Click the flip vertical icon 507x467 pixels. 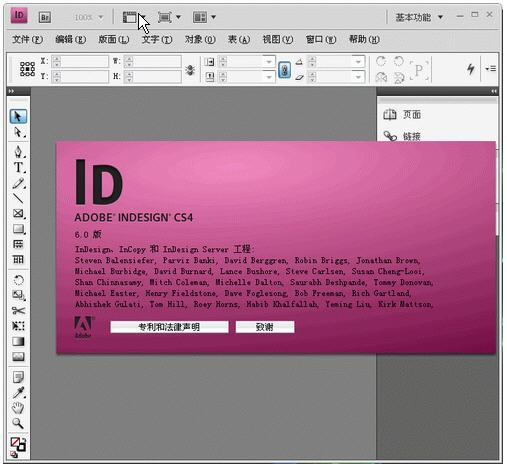(399, 78)
